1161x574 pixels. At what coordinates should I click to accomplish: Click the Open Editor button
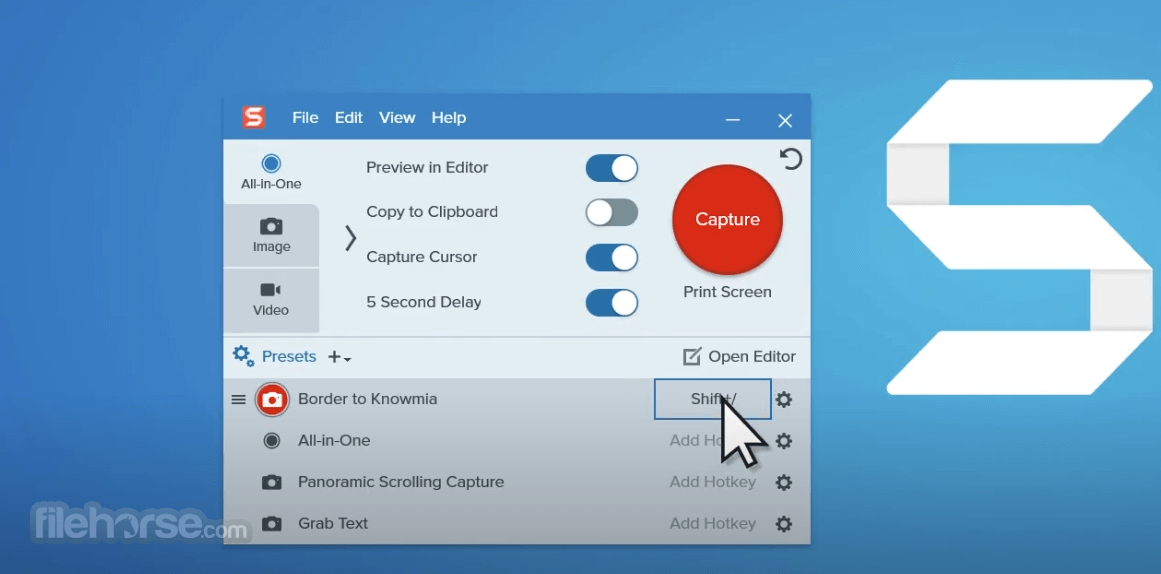[739, 356]
